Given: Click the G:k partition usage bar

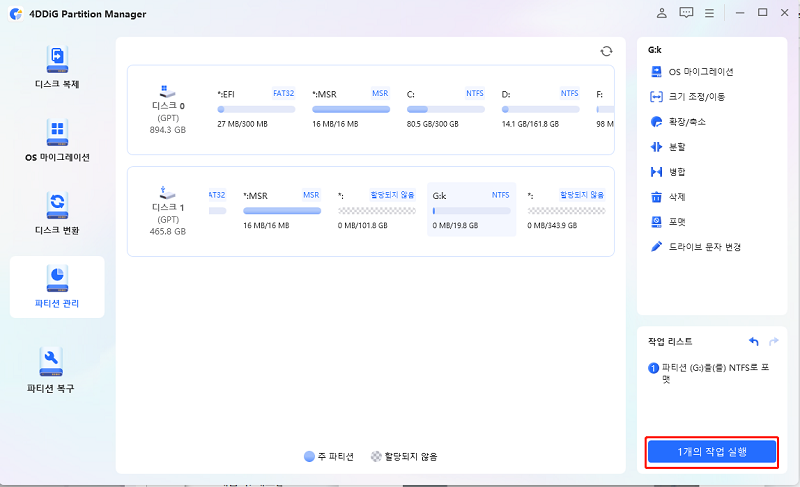Looking at the screenshot, I should [x=471, y=211].
